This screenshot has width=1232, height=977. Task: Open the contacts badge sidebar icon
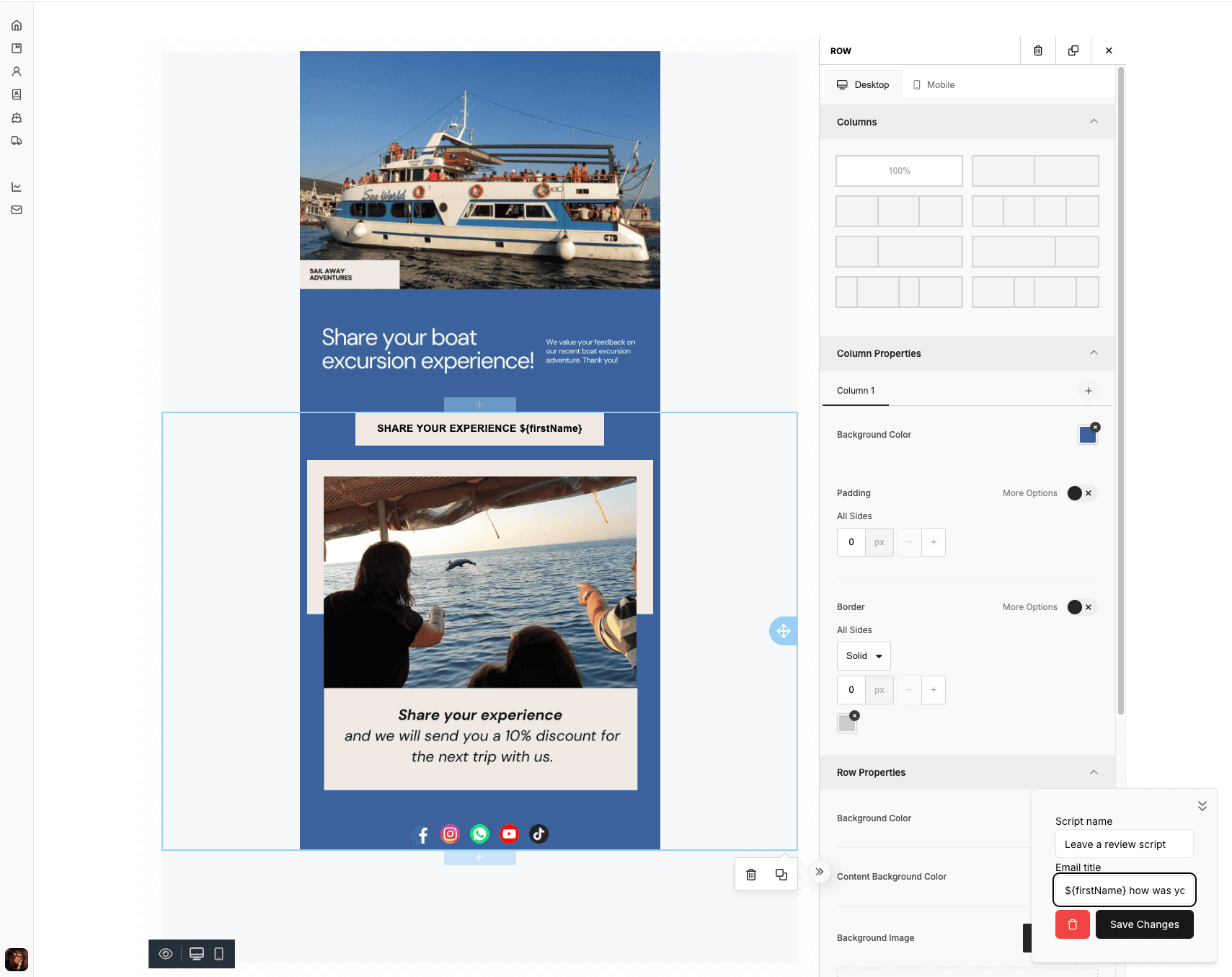click(x=17, y=94)
